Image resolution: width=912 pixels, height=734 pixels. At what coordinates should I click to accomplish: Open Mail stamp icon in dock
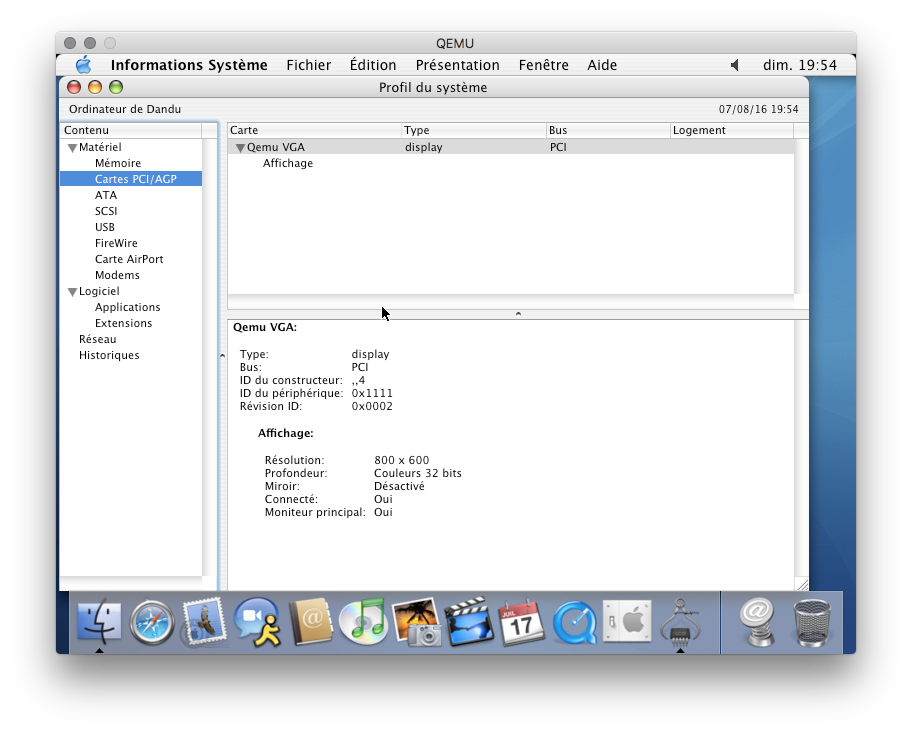[204, 622]
